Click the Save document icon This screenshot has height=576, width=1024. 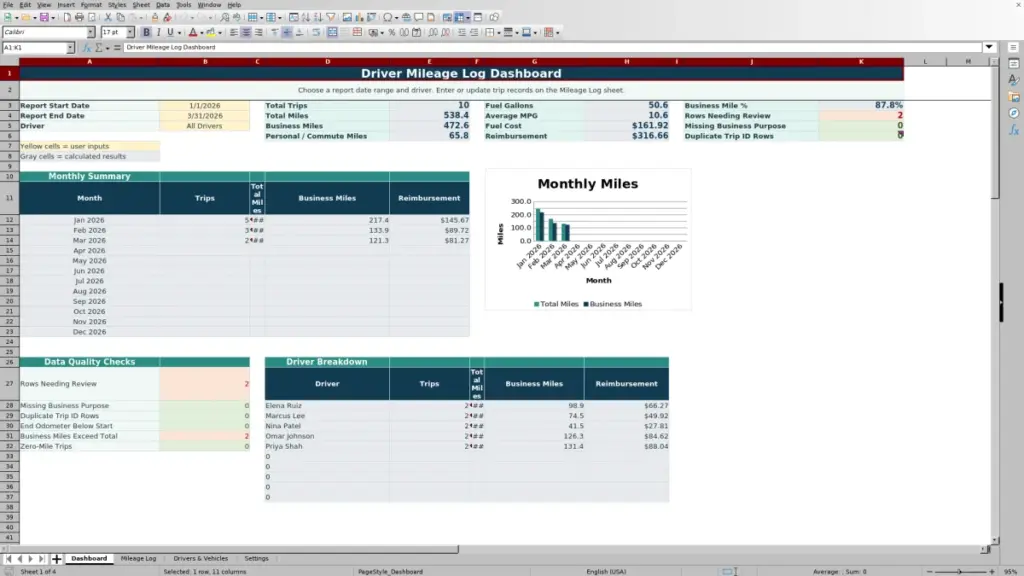[x=44, y=17]
